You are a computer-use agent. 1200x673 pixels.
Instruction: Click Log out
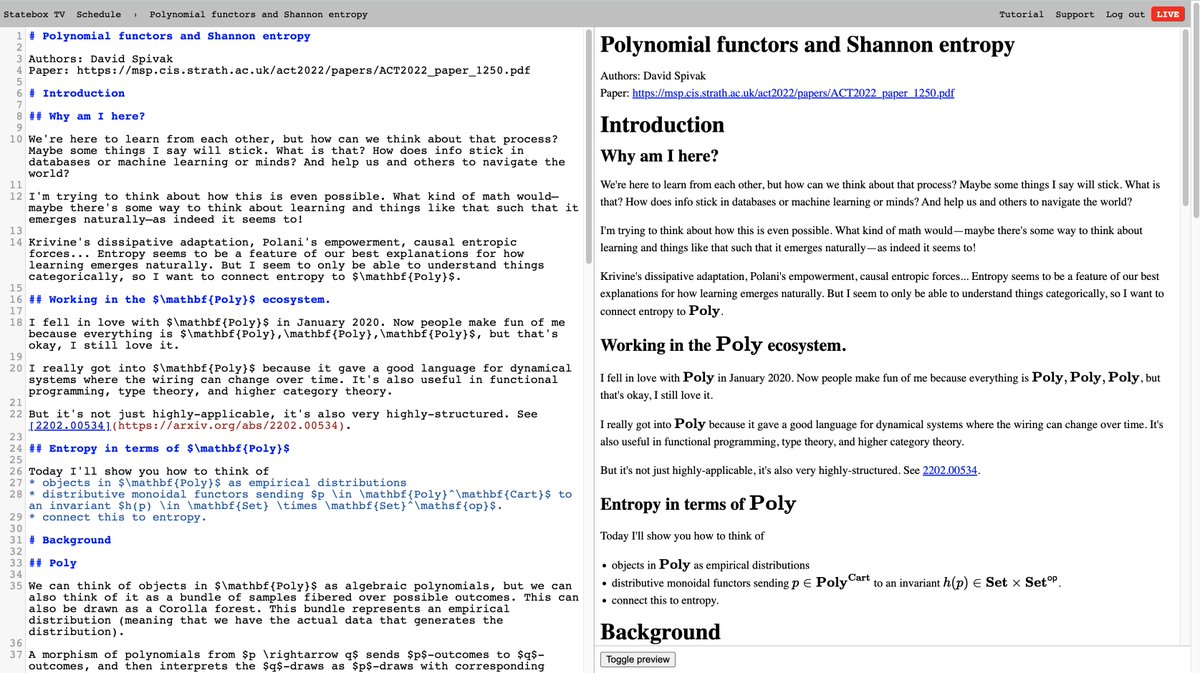pyautogui.click(x=1125, y=14)
